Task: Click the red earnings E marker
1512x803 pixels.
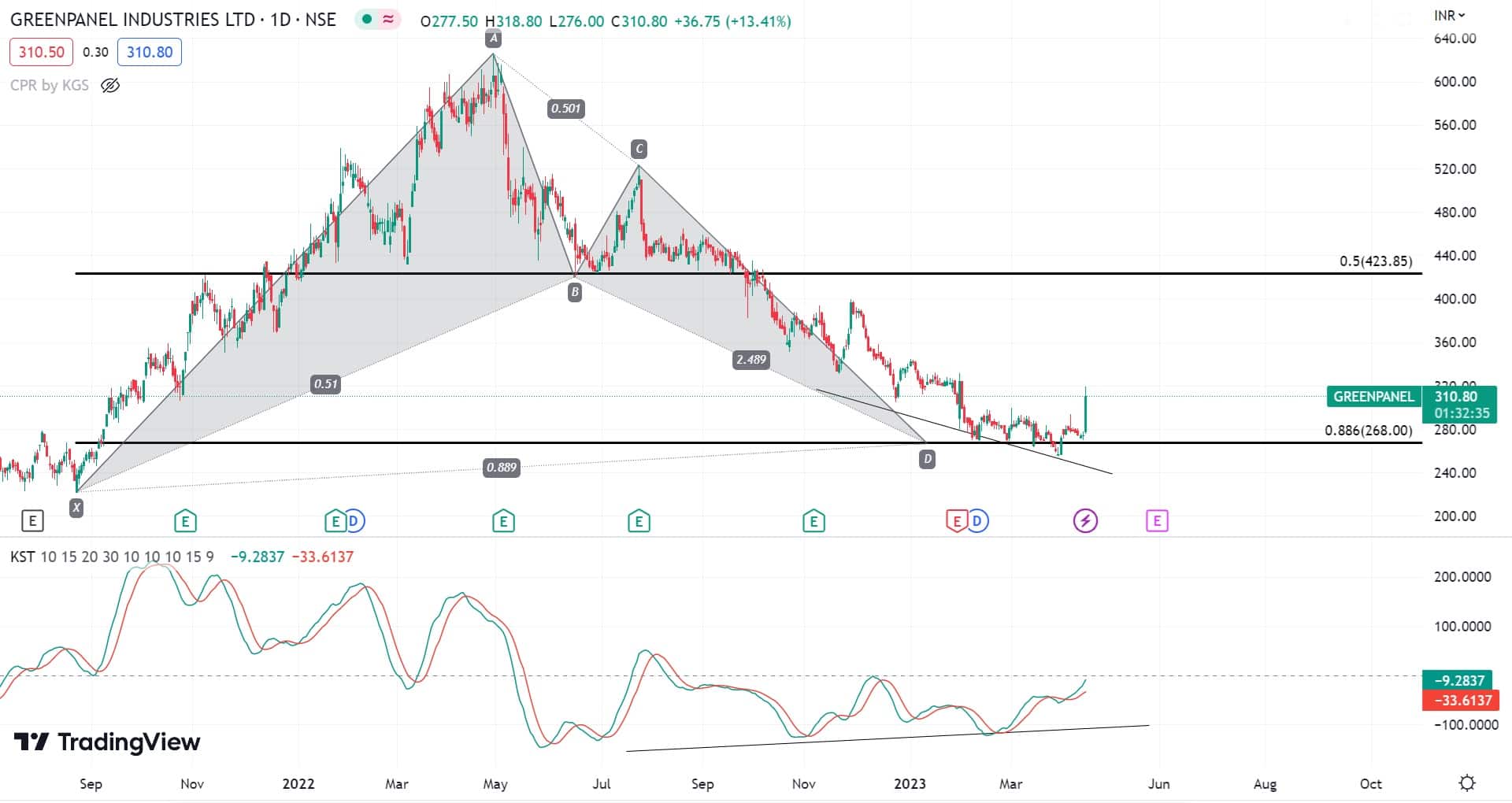Action: (x=956, y=520)
